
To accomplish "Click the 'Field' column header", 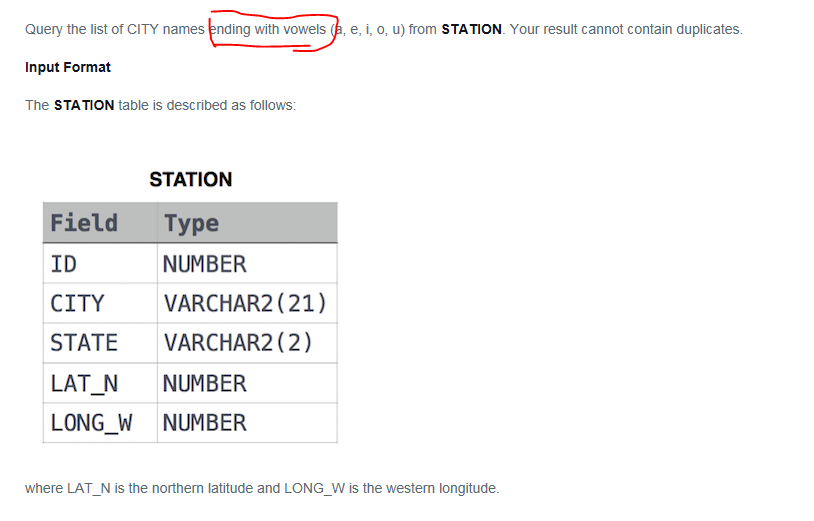I will tap(100, 223).
